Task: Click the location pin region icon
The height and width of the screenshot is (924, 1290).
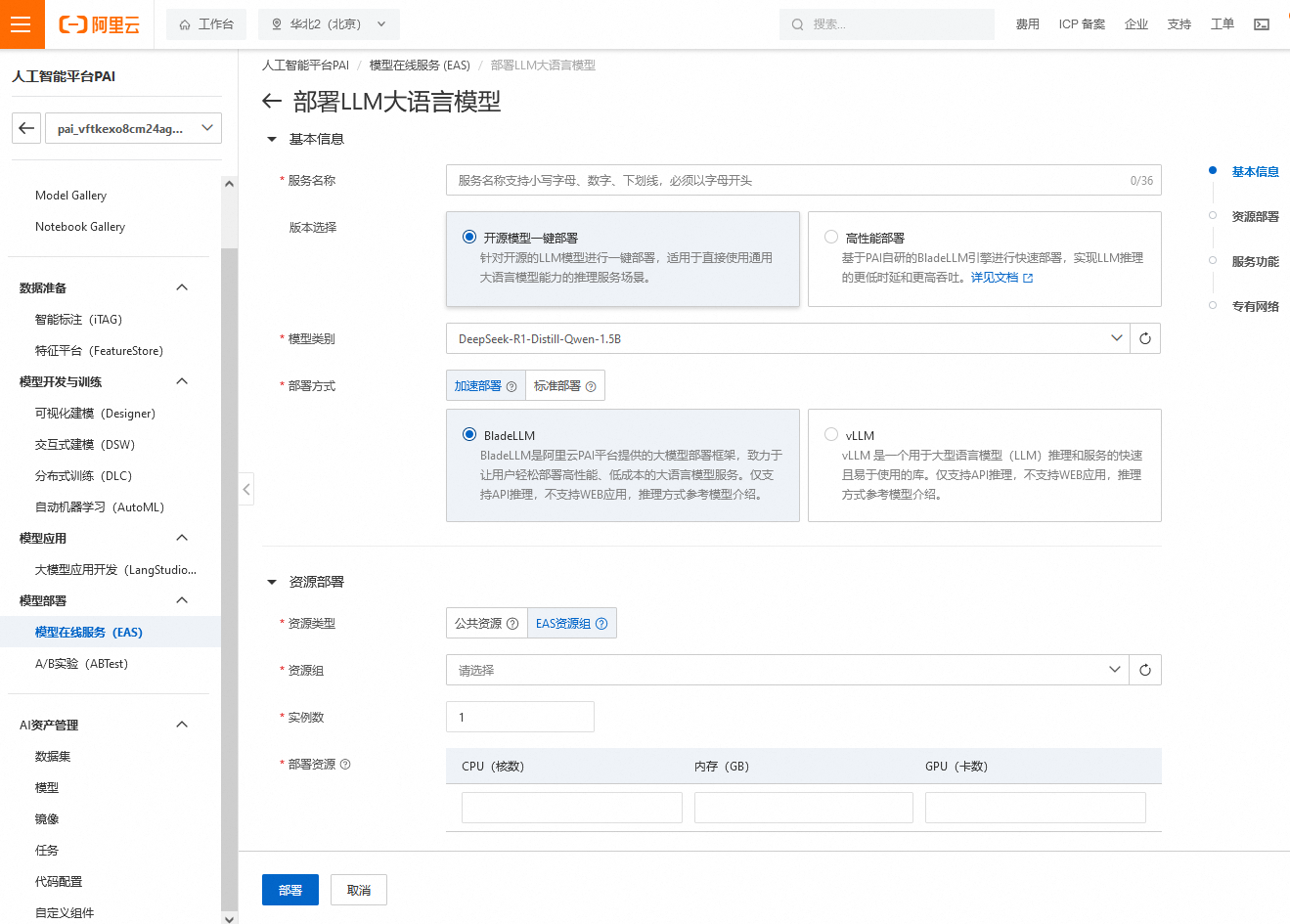Action: pyautogui.click(x=277, y=24)
